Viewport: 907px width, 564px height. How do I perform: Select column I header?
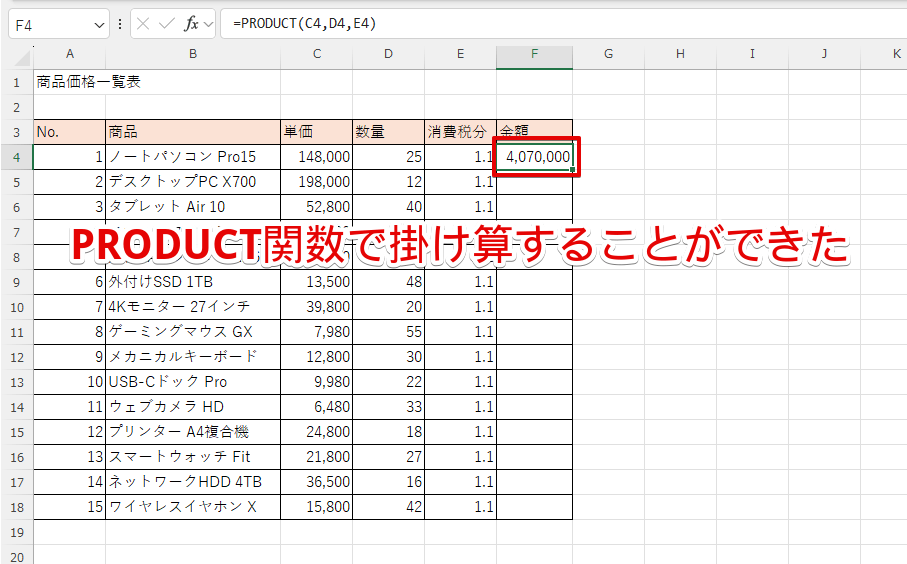click(x=752, y=54)
